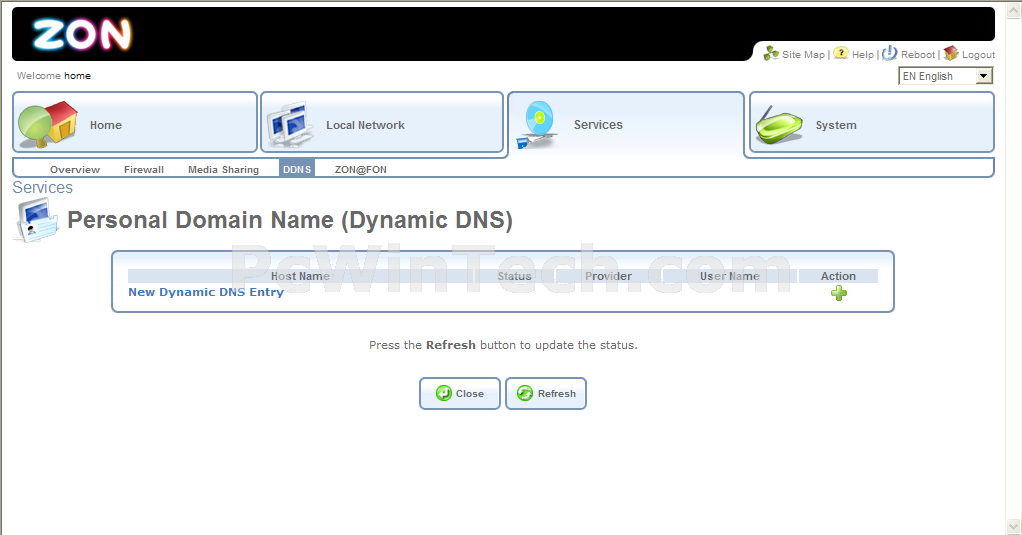Click the Refresh button

point(546,394)
